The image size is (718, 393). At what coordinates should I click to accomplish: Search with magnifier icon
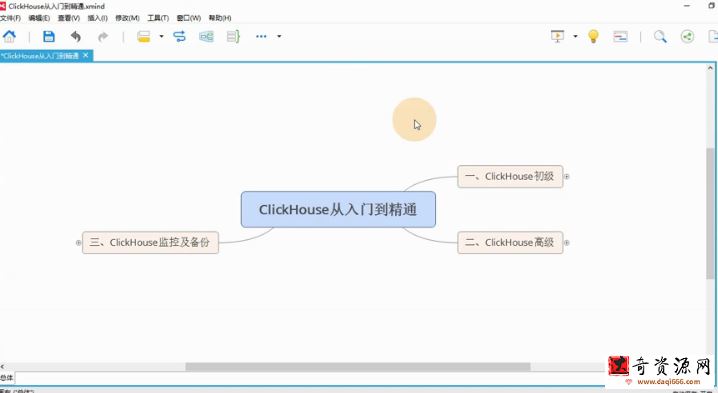click(x=660, y=37)
